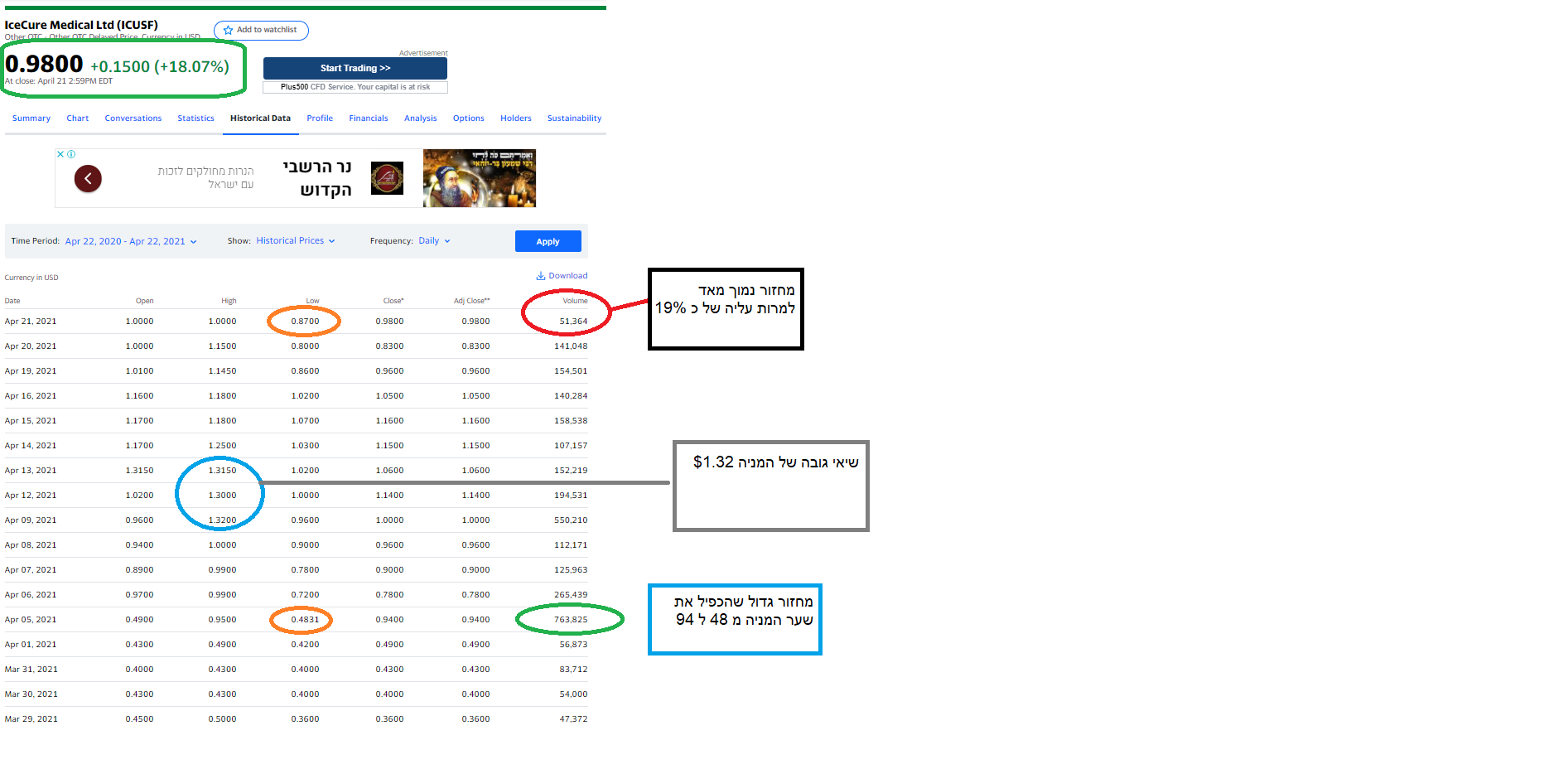Screen dimensions: 1568x774
Task: Click the Apr 01, 2021 date cell
Action: (31, 645)
